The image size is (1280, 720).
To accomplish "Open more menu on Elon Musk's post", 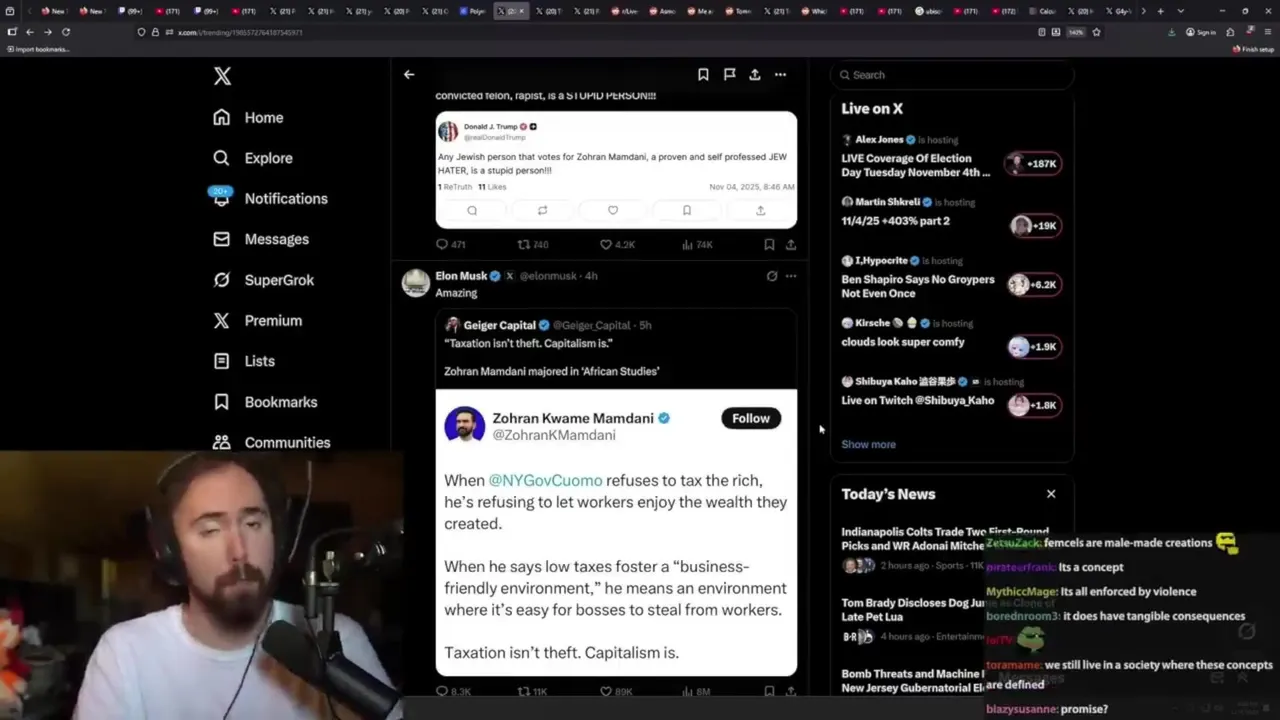I will coord(791,276).
